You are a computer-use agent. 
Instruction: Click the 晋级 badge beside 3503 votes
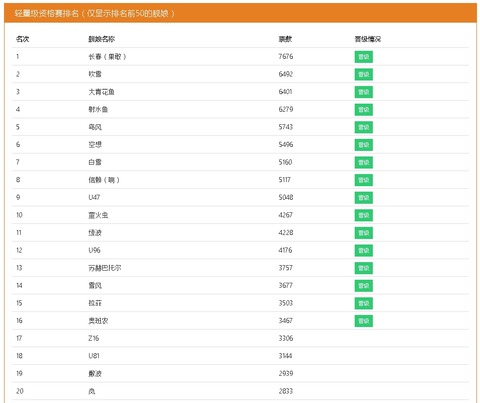click(x=363, y=303)
